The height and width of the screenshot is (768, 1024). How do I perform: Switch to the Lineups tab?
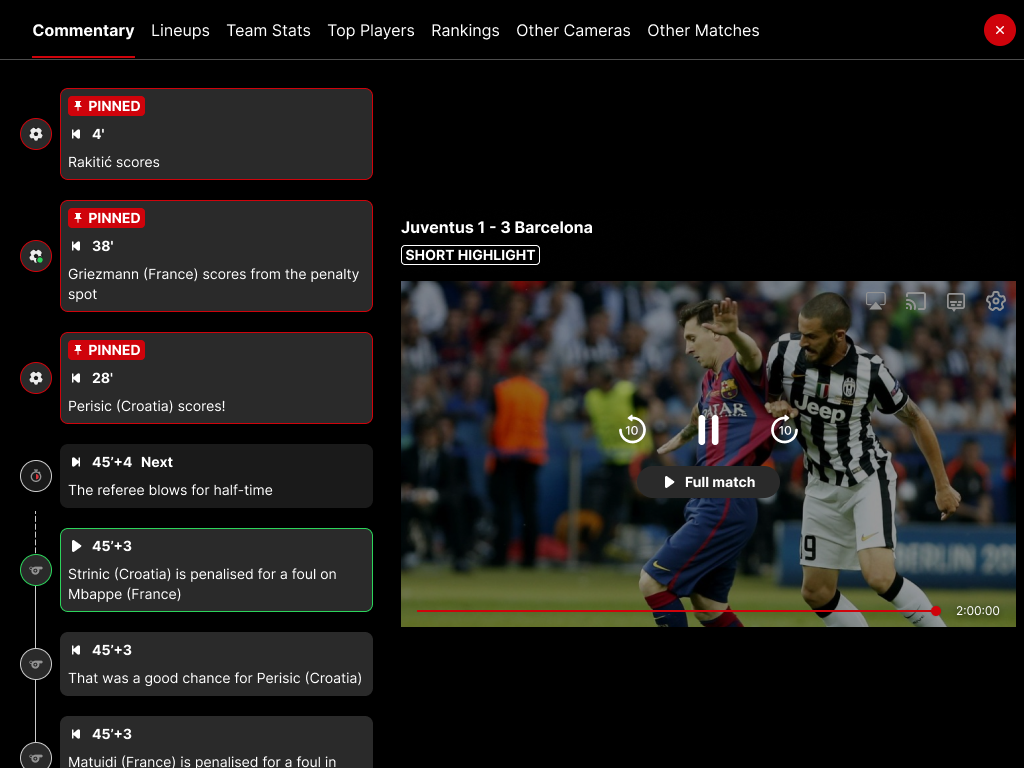(180, 31)
